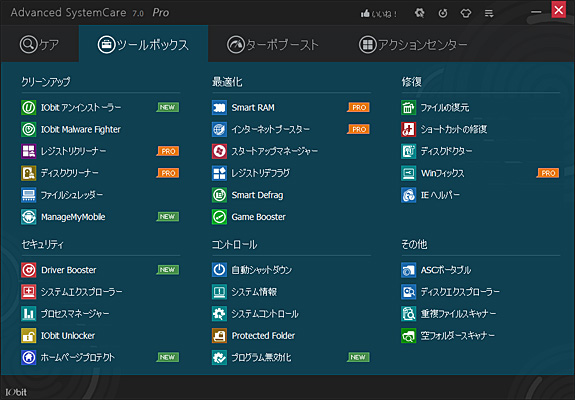The height and width of the screenshot is (400, 575).
Task: Open the レジストリクリーナー icon
Action: (29, 151)
